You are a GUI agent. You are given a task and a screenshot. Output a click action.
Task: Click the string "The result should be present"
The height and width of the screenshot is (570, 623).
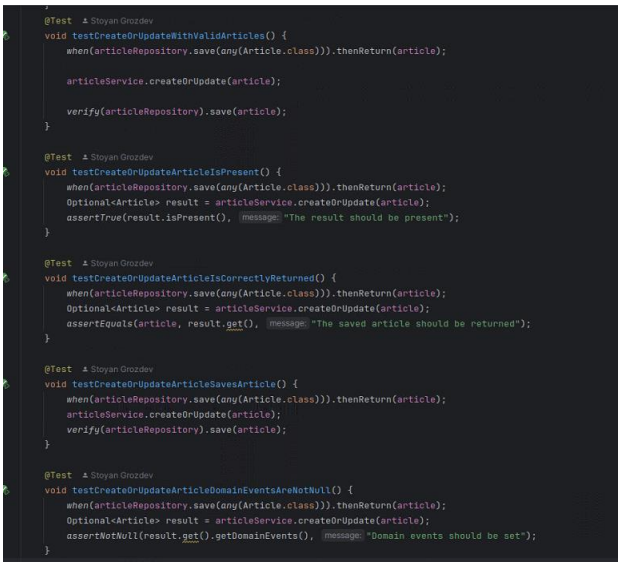[366, 218]
